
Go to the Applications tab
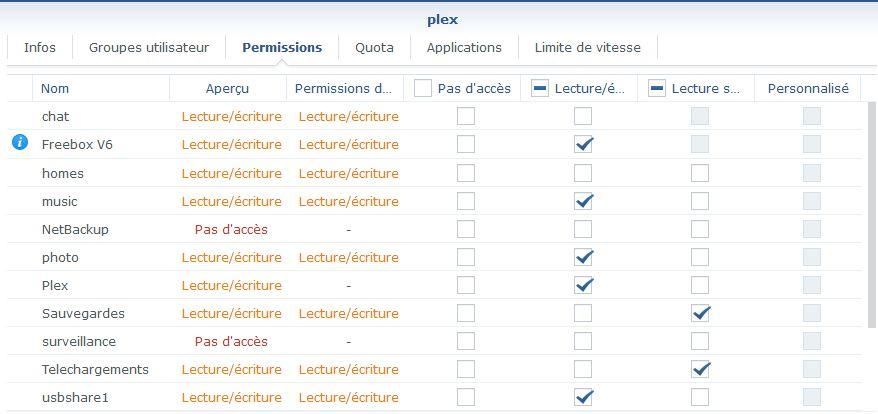coord(464,47)
